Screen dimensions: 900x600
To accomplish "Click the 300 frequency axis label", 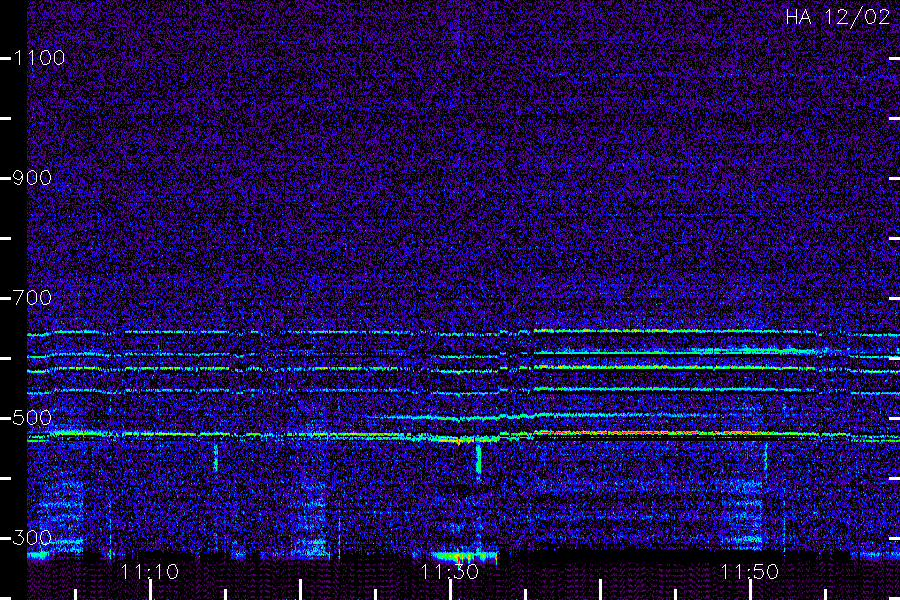I will click(32, 538).
